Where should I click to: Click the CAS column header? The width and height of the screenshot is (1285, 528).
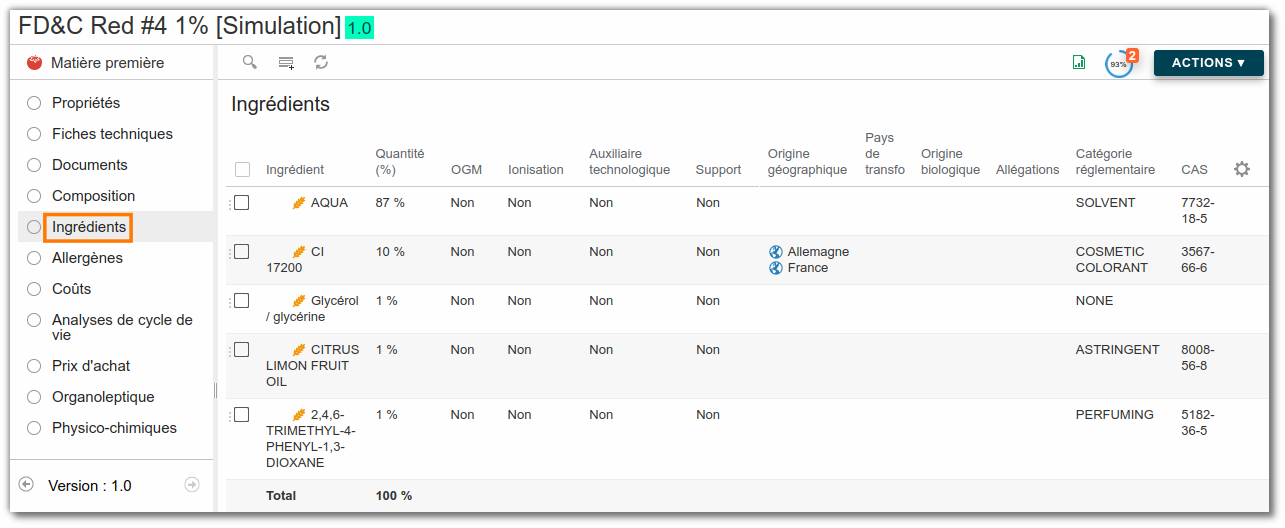point(1194,169)
